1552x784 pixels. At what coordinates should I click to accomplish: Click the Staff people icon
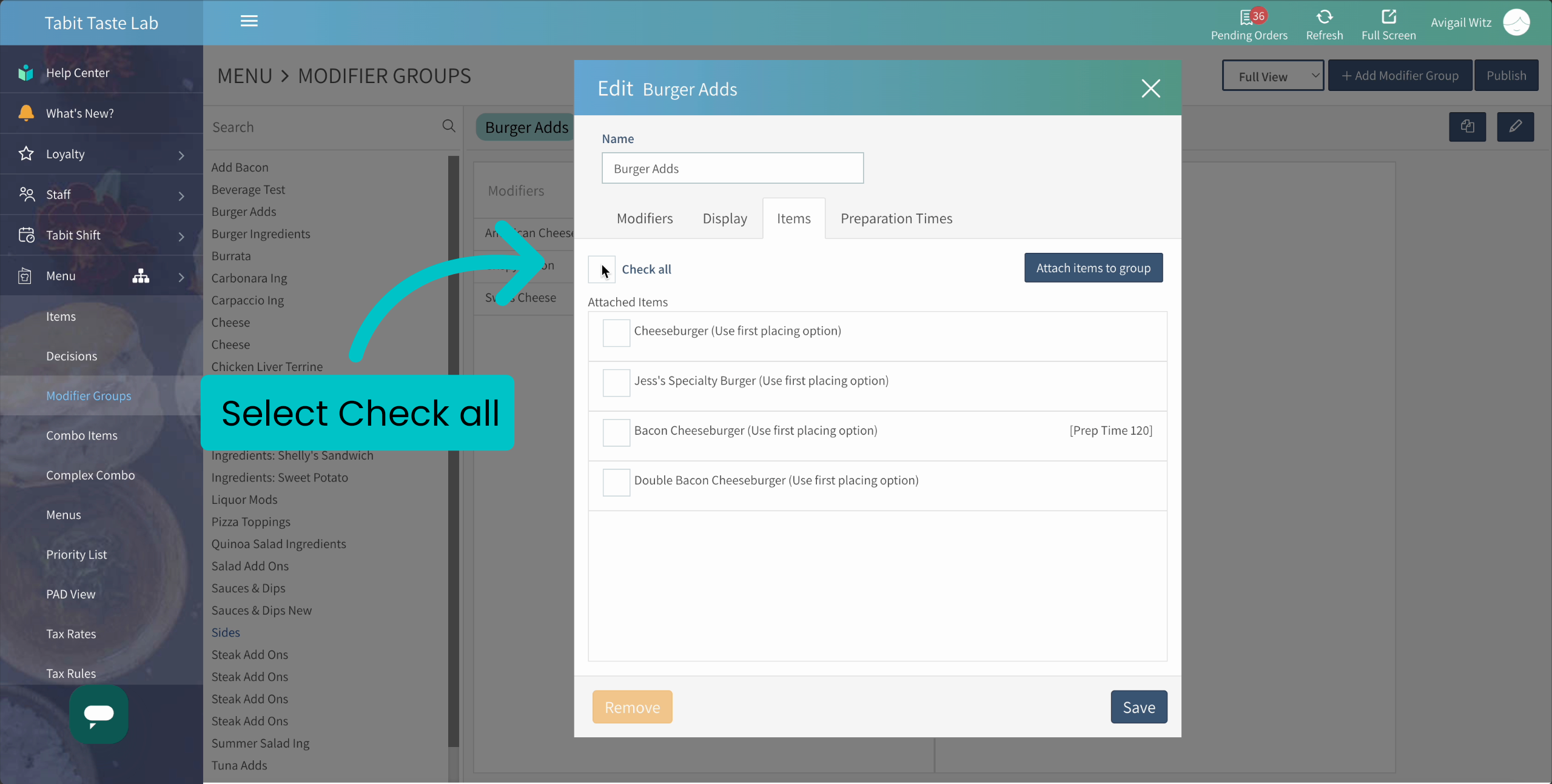point(27,194)
